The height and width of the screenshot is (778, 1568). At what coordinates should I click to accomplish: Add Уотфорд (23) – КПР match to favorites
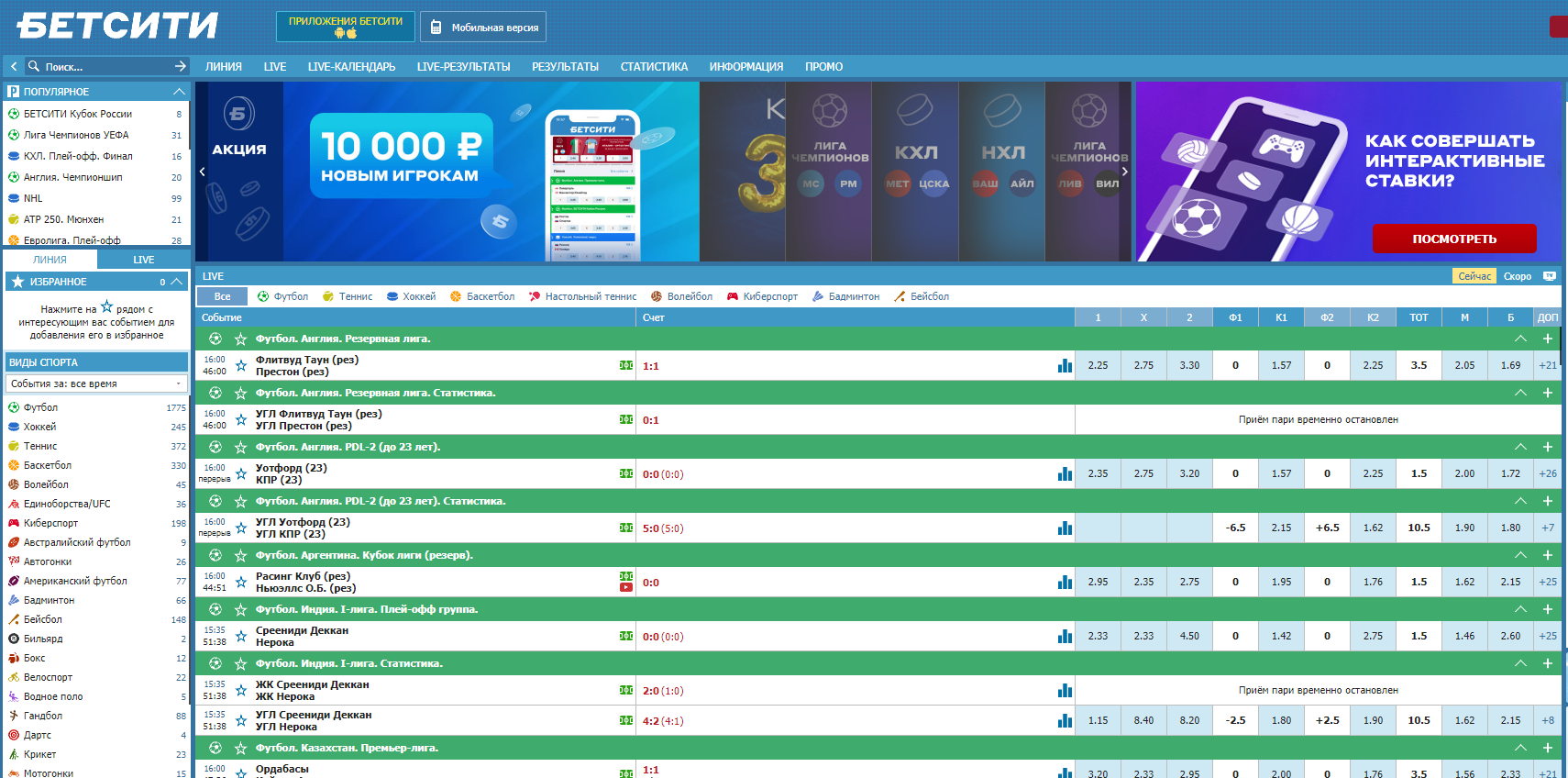click(241, 474)
